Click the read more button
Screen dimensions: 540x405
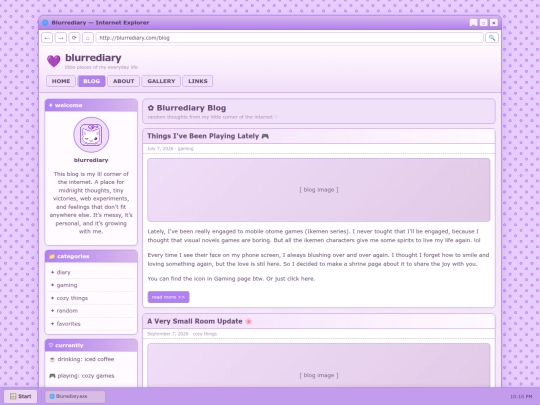[168, 297]
